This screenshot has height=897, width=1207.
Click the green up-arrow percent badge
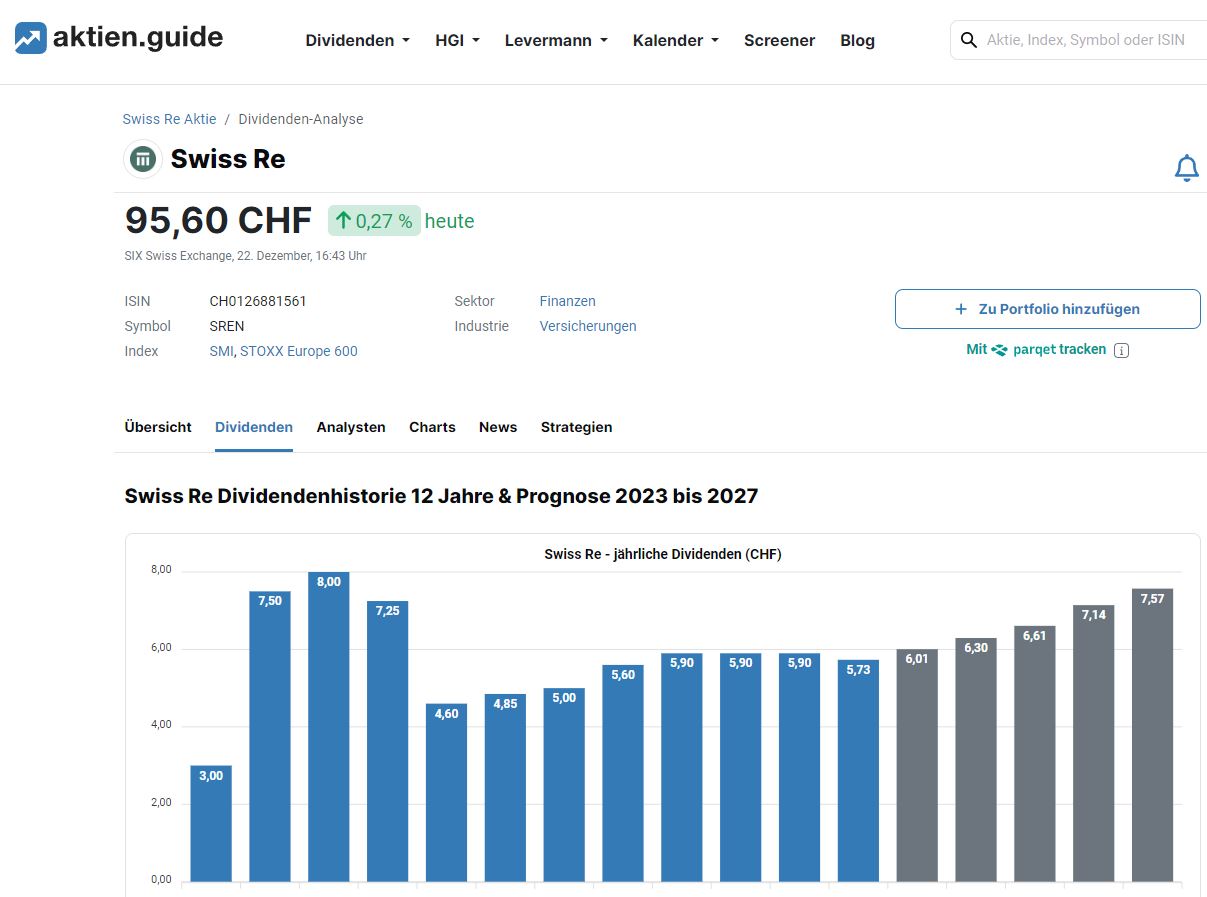pyautogui.click(x=374, y=221)
